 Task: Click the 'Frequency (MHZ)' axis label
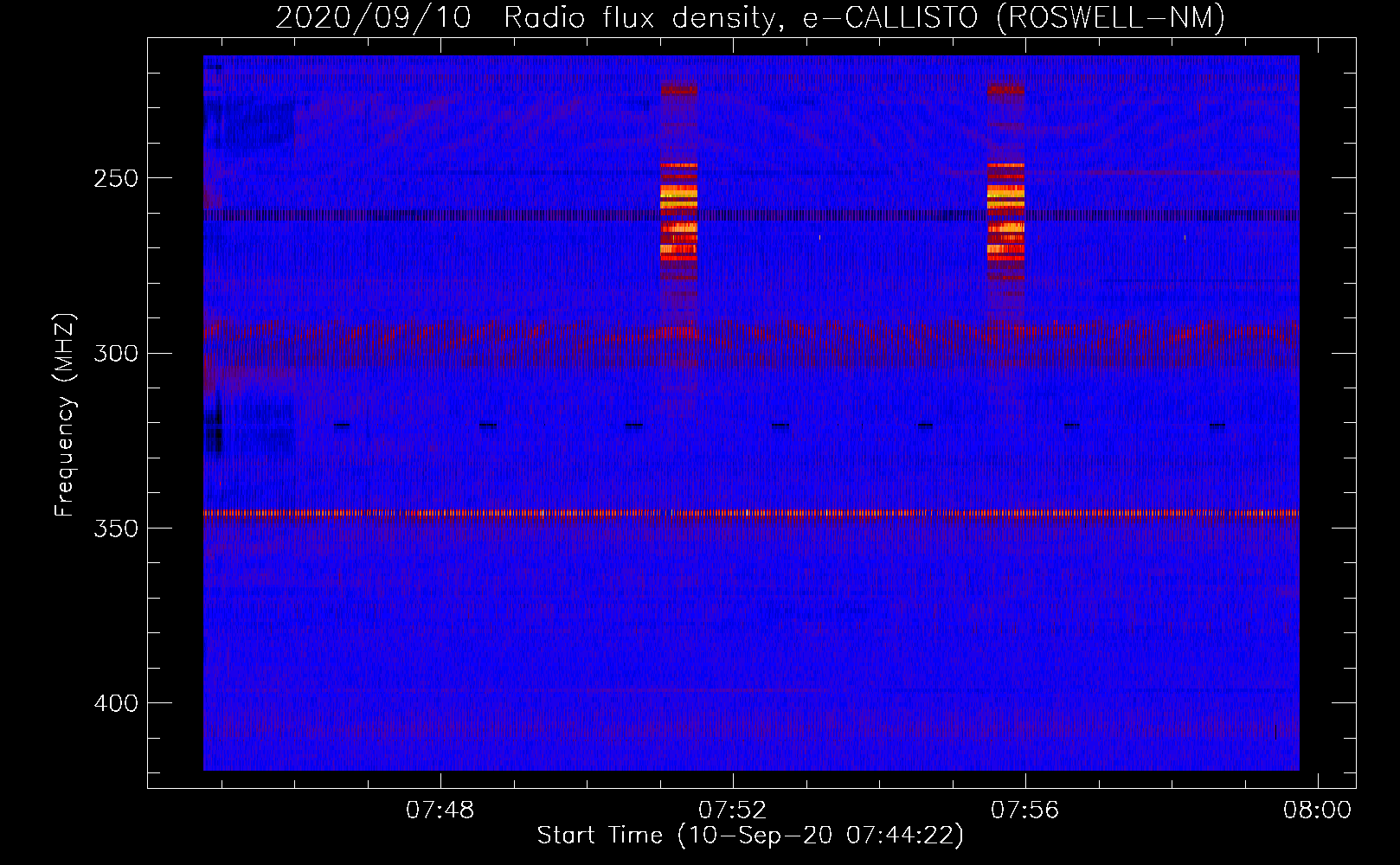tap(65, 415)
